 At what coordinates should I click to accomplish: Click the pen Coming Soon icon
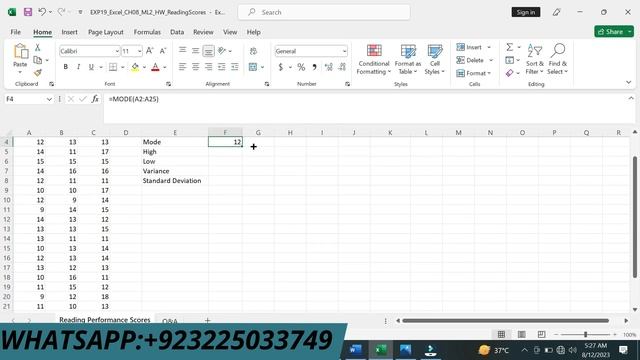click(x=556, y=12)
